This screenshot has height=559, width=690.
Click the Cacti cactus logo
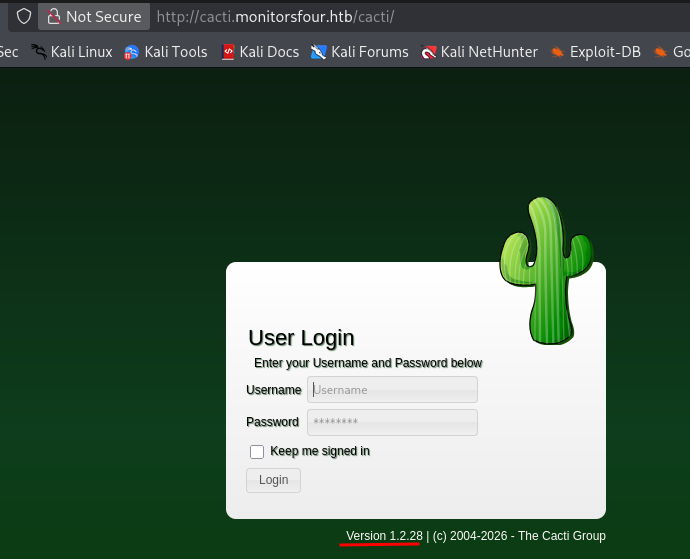(547, 270)
